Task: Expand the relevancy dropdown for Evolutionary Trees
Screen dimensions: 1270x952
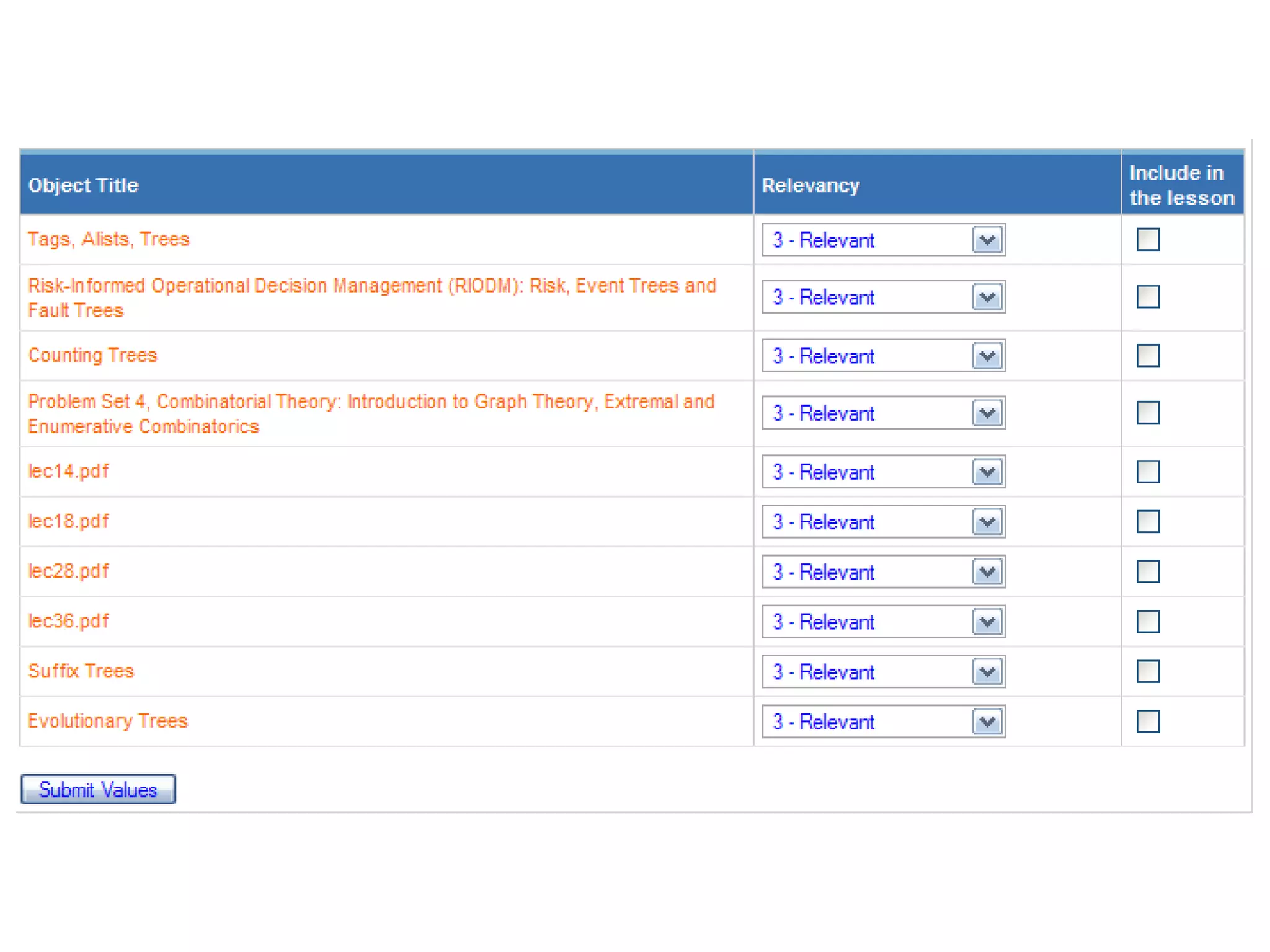Action: click(x=987, y=722)
